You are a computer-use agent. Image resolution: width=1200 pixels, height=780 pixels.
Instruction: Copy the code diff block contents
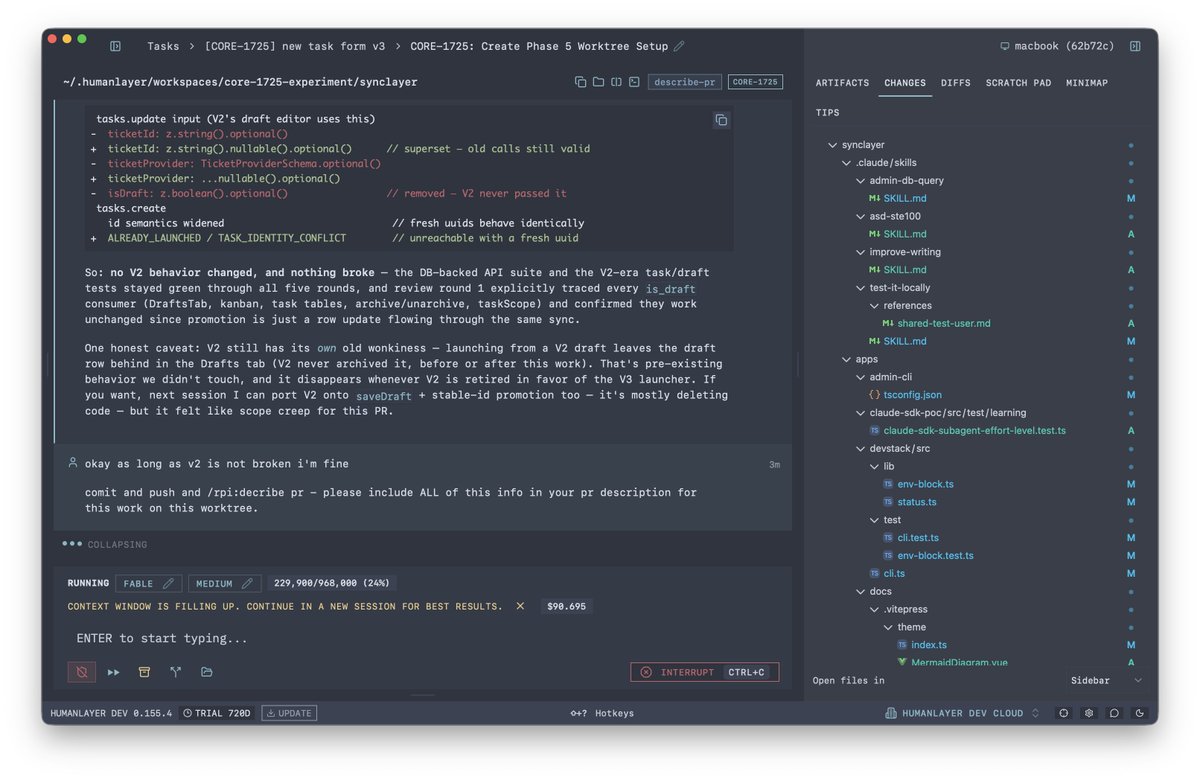(721, 120)
